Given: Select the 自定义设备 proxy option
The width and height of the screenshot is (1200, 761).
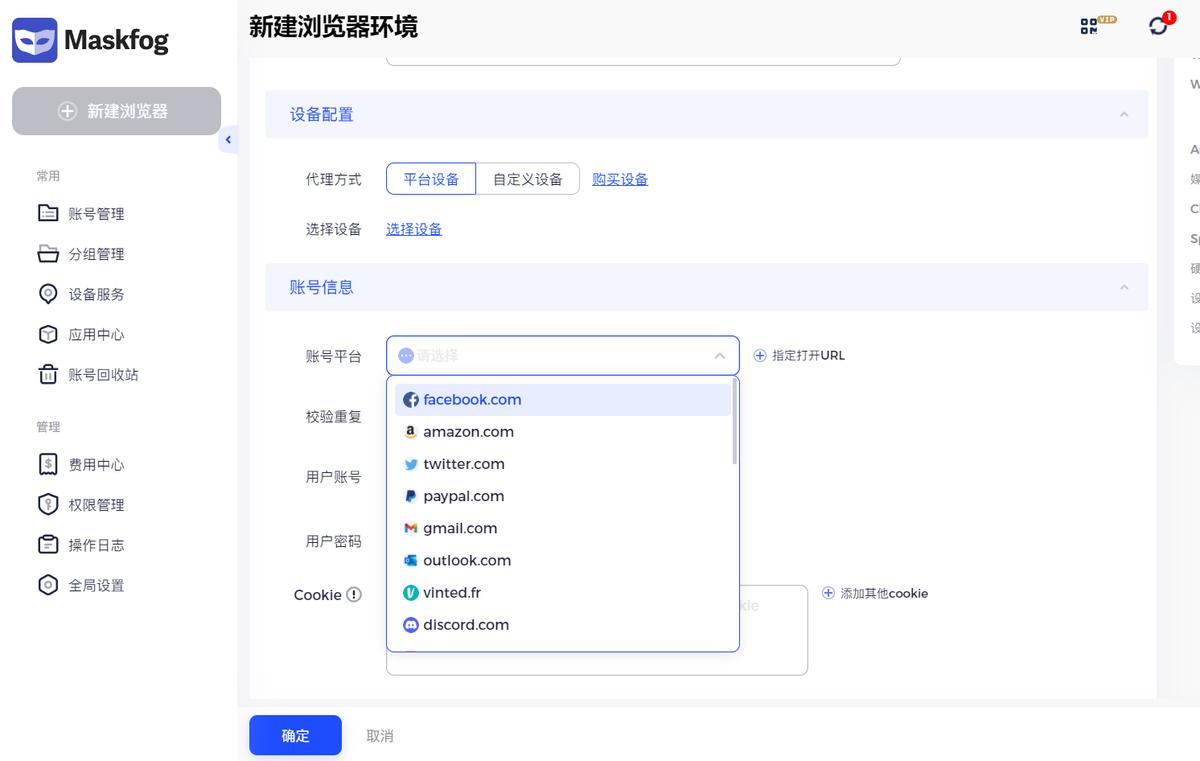Looking at the screenshot, I should [528, 179].
